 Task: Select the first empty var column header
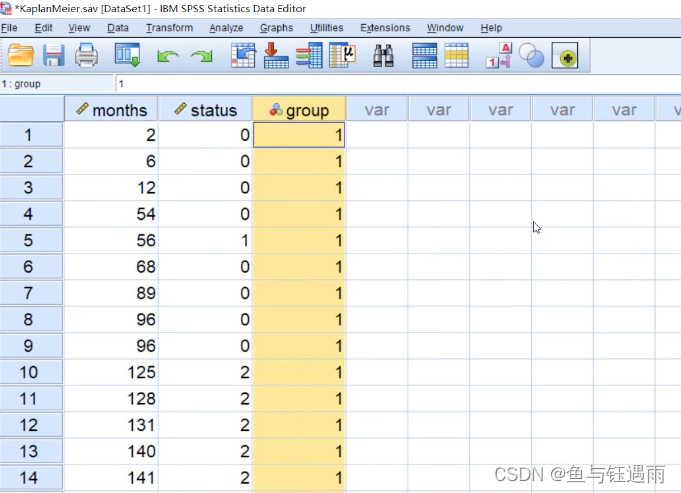tap(377, 110)
